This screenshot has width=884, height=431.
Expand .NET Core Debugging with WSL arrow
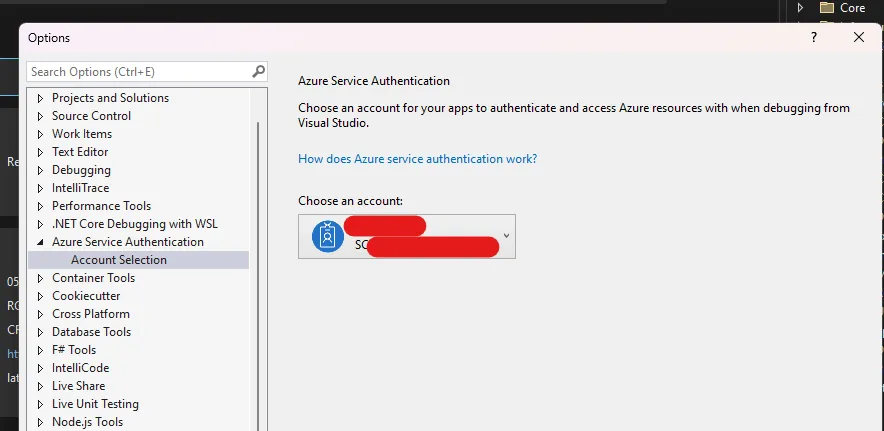coord(40,225)
